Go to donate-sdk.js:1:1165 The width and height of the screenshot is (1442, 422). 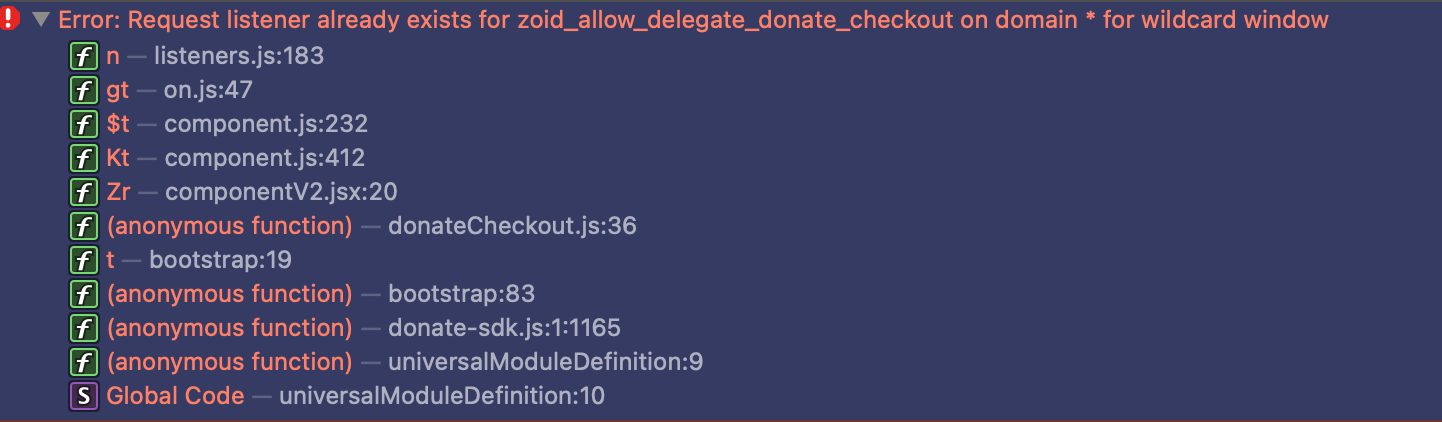tap(504, 328)
